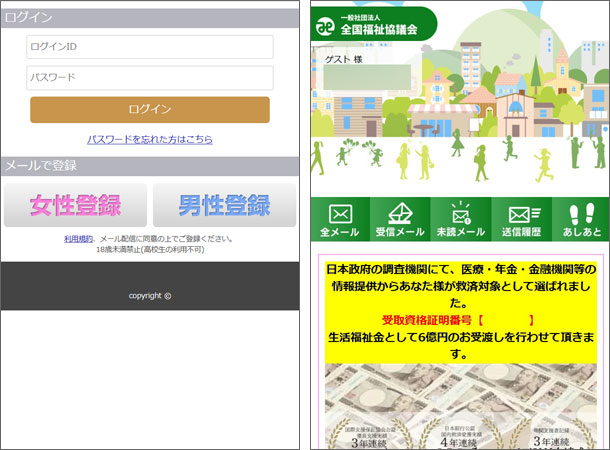Image resolution: width=610 pixels, height=450 pixels.
Task: Click into the パスワード field
Action: (x=150, y=78)
